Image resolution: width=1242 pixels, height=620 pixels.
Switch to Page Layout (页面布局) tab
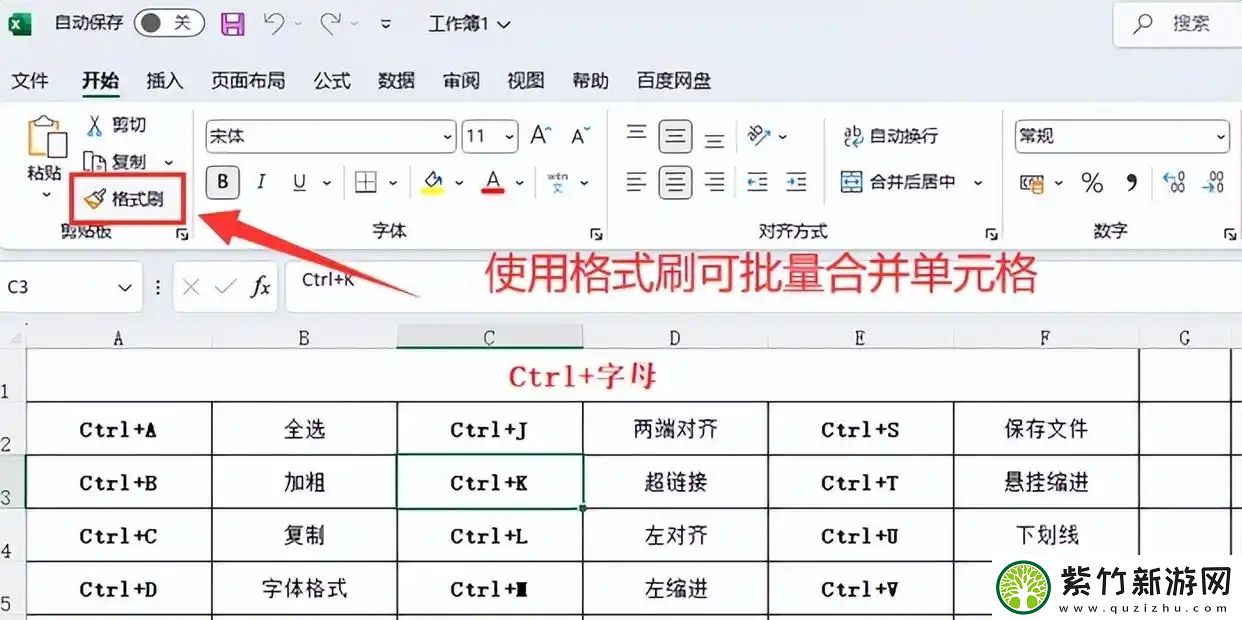click(x=248, y=81)
